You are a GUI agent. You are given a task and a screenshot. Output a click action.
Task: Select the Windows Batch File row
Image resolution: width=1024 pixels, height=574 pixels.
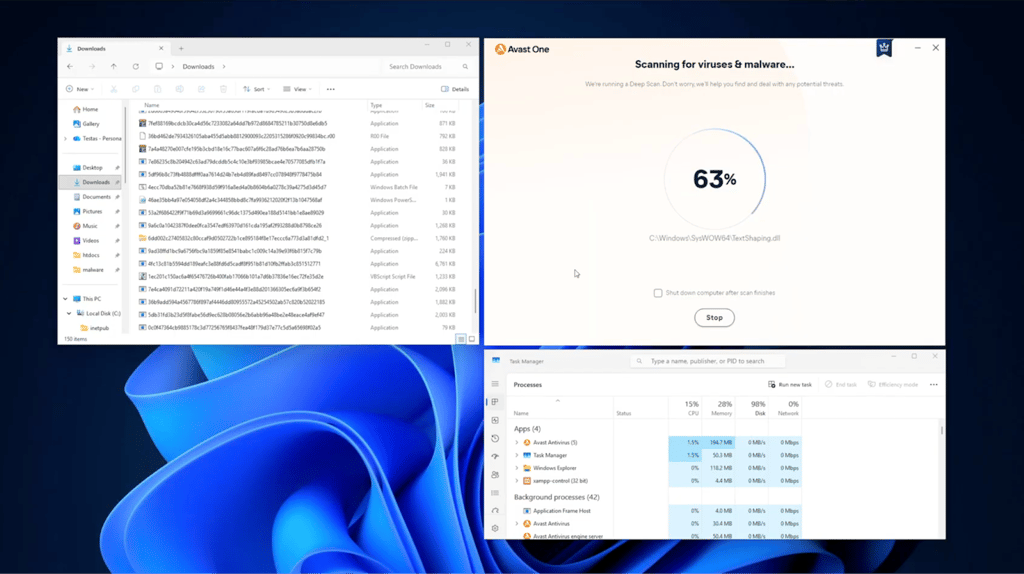[x=298, y=187]
